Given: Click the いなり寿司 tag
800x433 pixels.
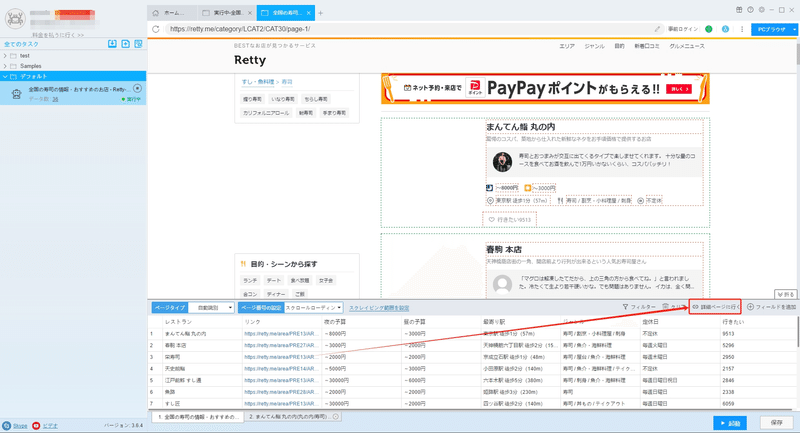Looking at the screenshot, I should (283, 99).
